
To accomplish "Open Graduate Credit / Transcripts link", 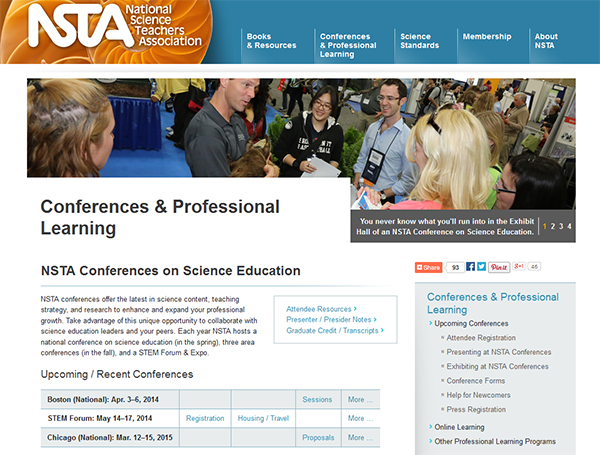I will (x=334, y=330).
